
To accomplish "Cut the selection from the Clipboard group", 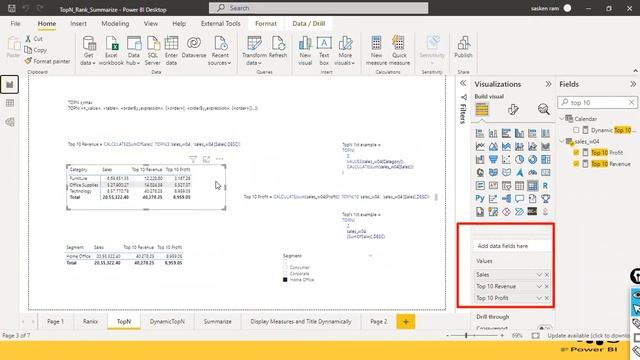I will (x=33, y=39).
